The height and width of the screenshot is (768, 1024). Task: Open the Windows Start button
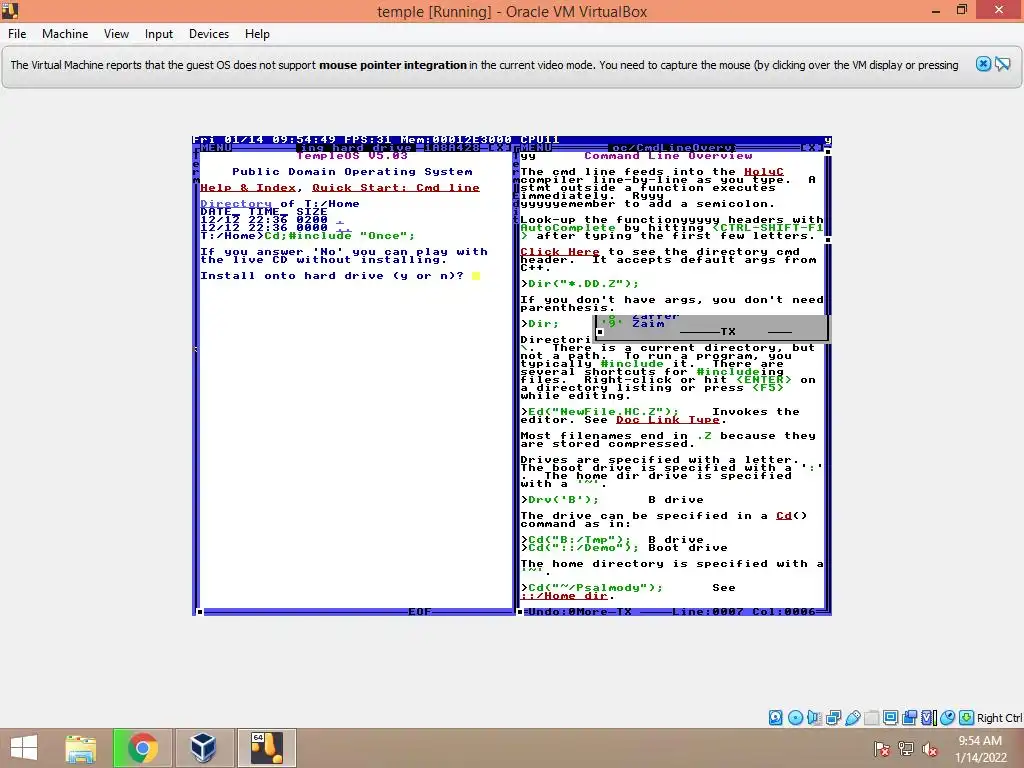point(24,748)
